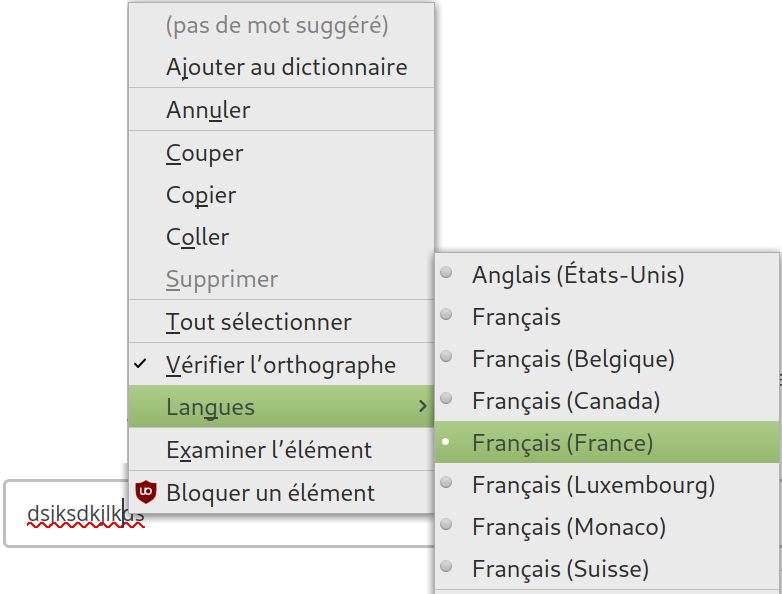Click Bloquer un élément entry

pos(270,492)
